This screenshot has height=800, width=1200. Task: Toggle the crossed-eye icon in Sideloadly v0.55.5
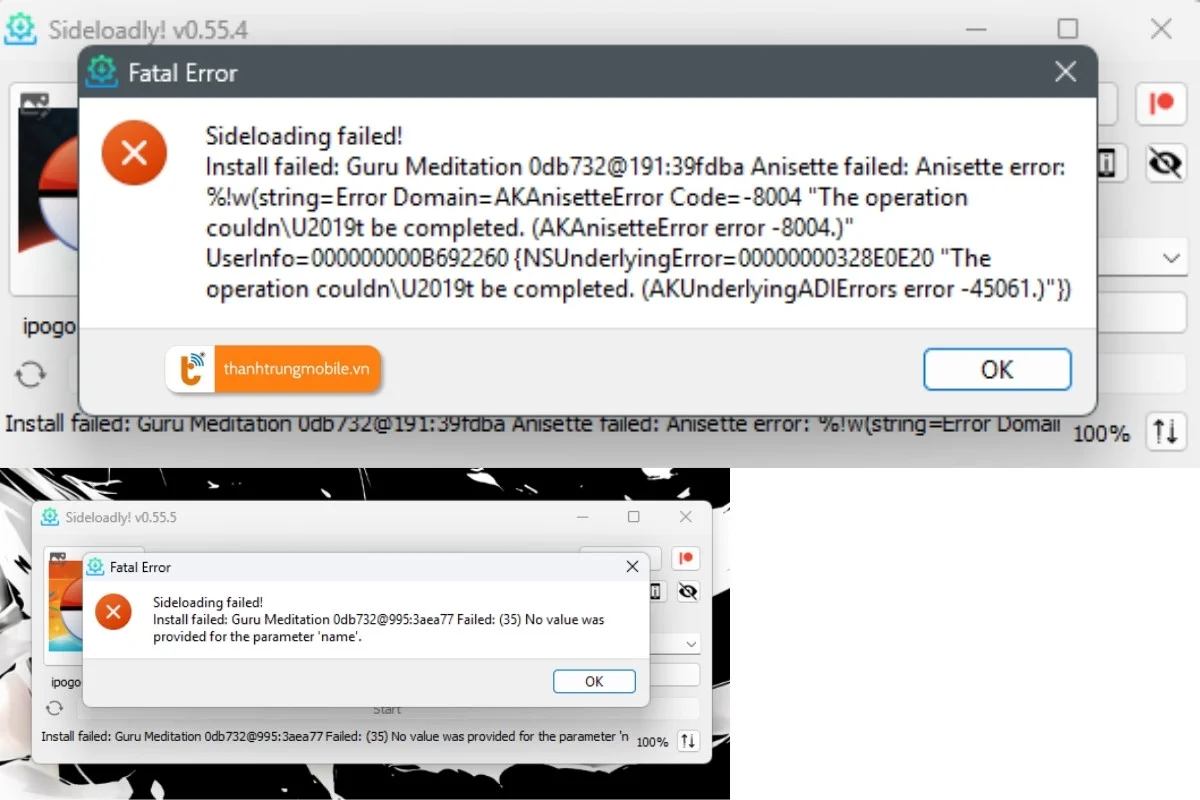(687, 592)
